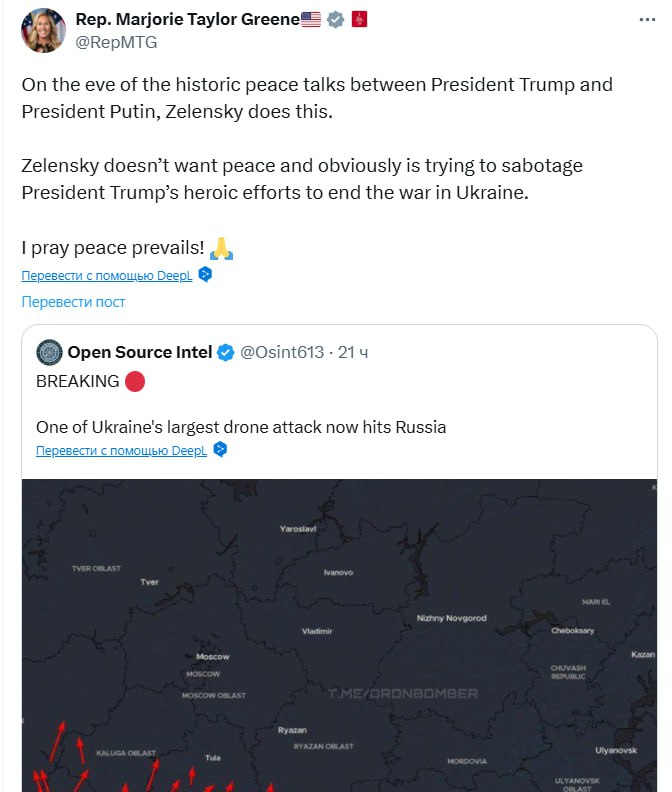Viewport: 672px width, 792px height.
Task: Open the @RepMTG handle
Action: click(x=117, y=42)
